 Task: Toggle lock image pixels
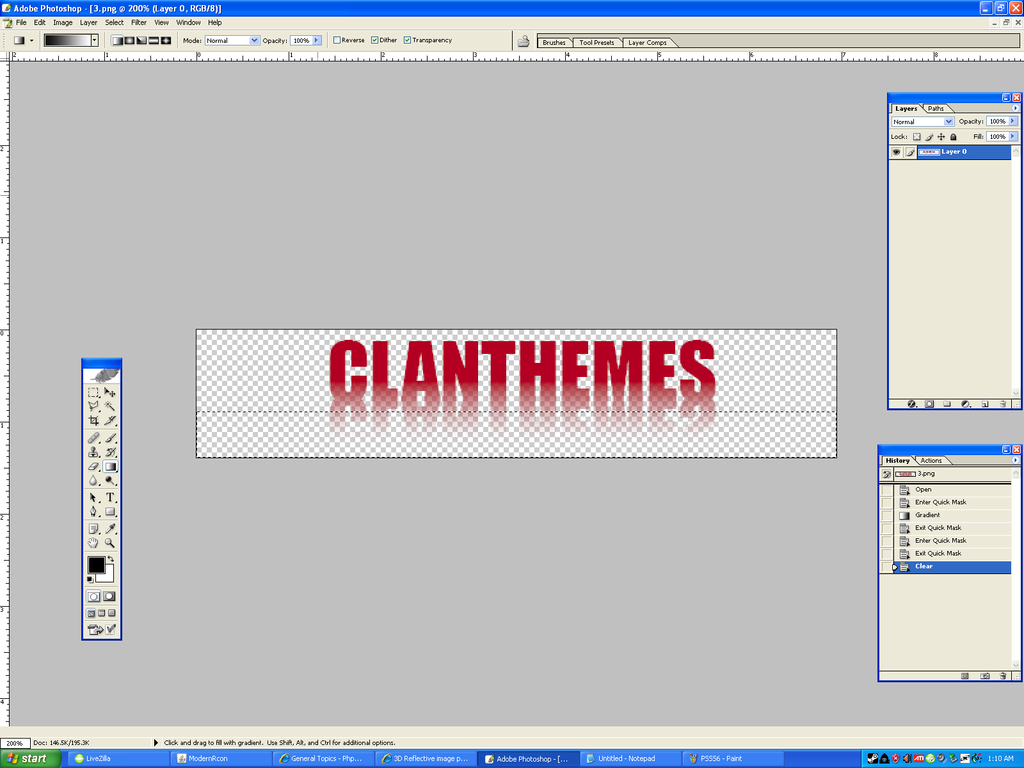929,137
